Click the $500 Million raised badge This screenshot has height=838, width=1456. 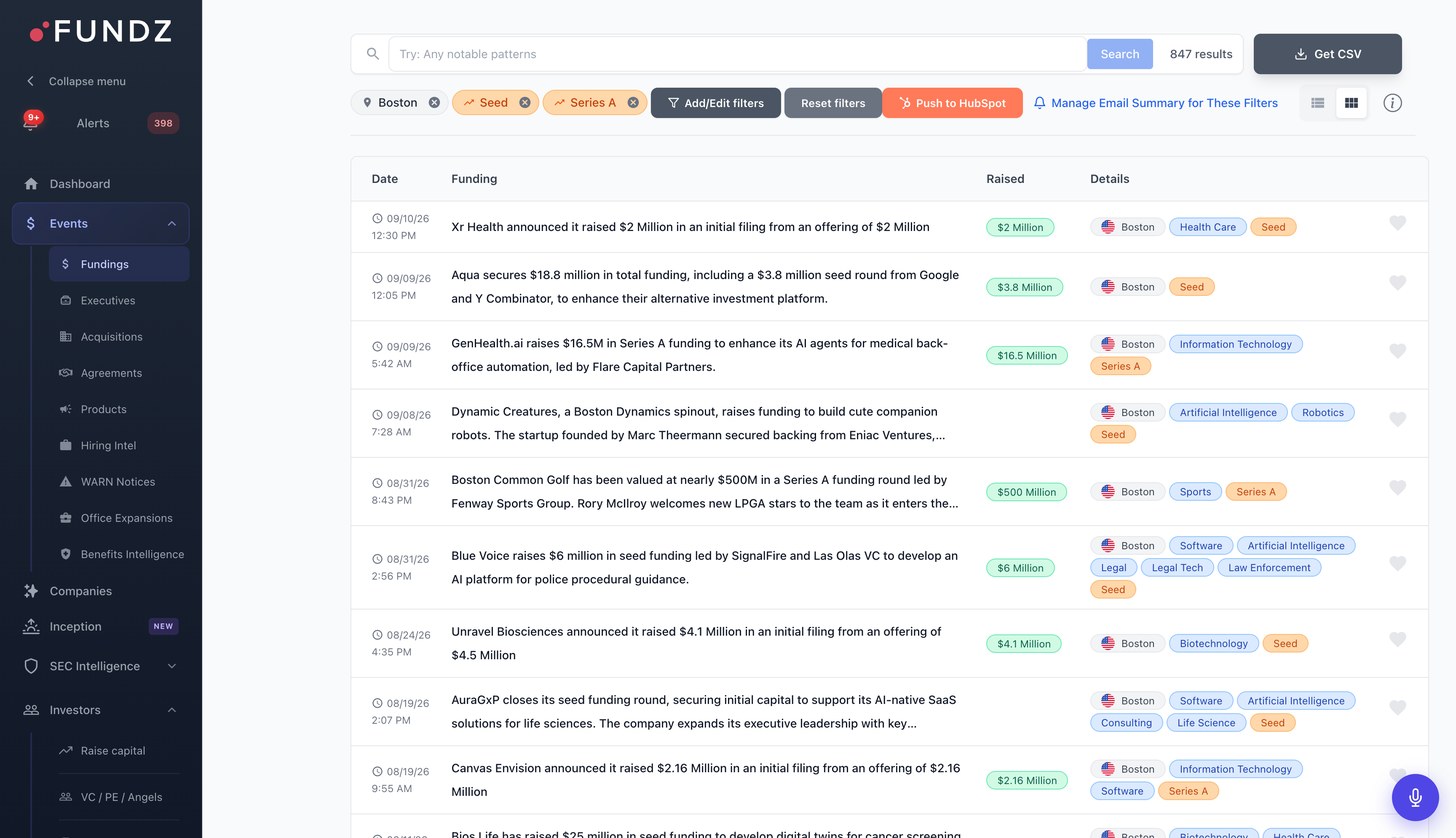point(1027,492)
